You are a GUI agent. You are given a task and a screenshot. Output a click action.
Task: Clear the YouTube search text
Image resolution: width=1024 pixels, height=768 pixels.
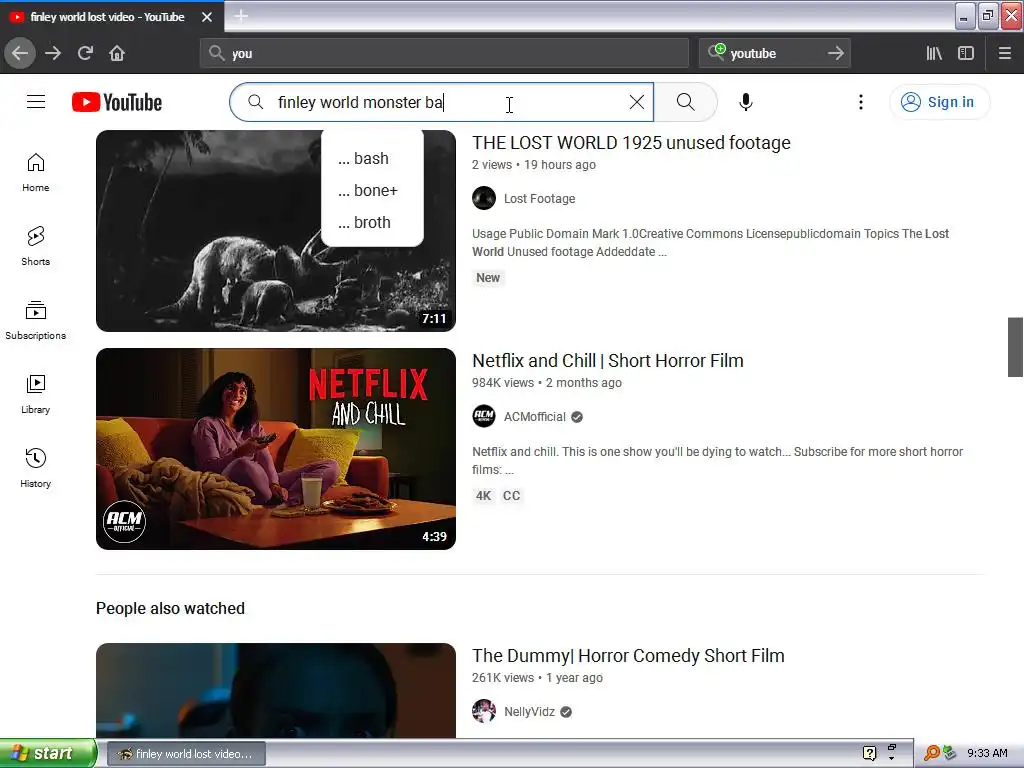[637, 102]
